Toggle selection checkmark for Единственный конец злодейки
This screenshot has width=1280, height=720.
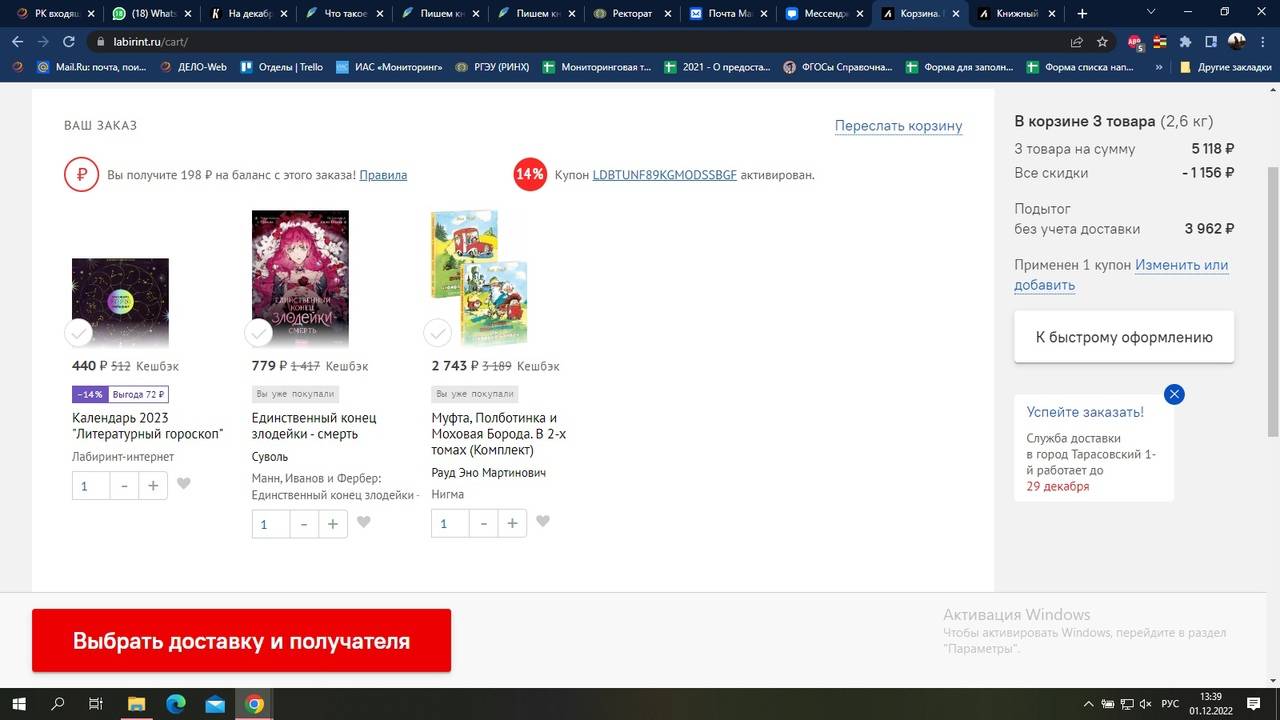pyautogui.click(x=259, y=333)
